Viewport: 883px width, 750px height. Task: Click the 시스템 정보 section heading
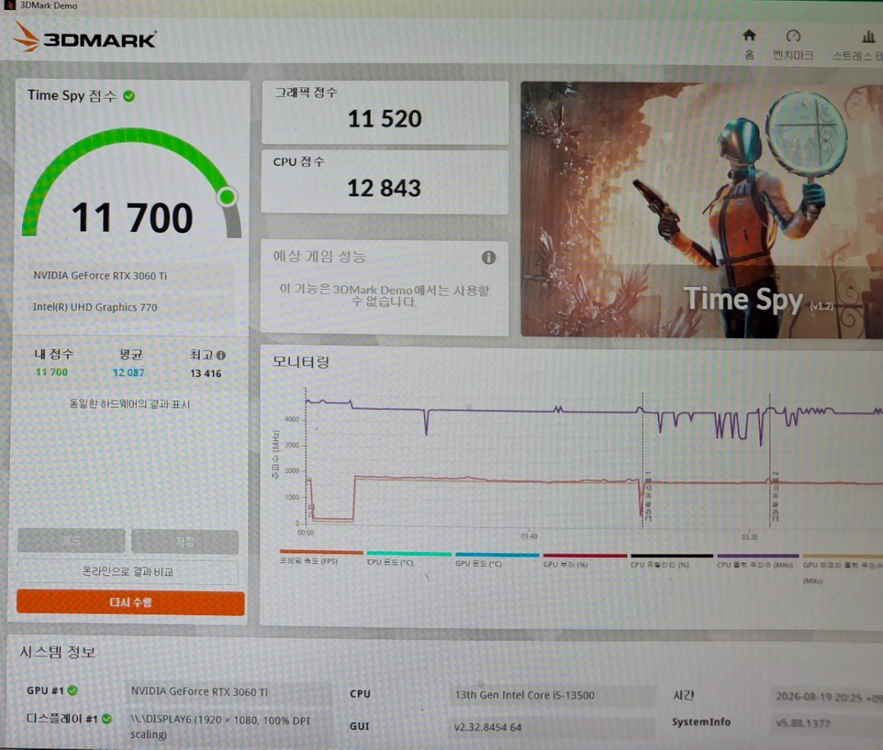[57, 652]
